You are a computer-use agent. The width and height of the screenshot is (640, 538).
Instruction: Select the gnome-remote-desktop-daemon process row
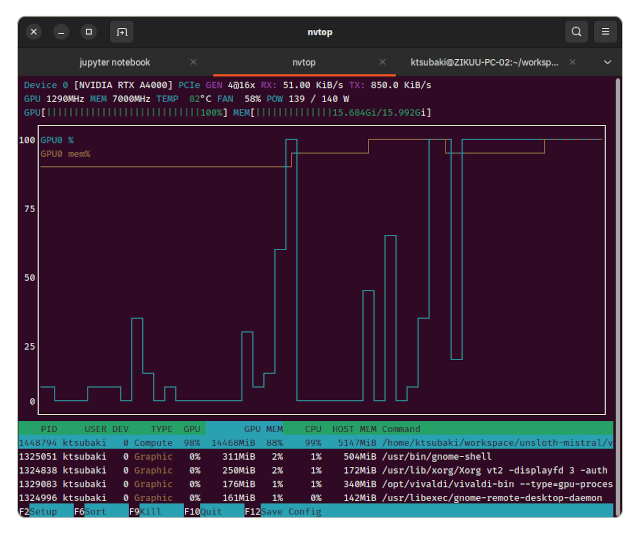point(316,498)
